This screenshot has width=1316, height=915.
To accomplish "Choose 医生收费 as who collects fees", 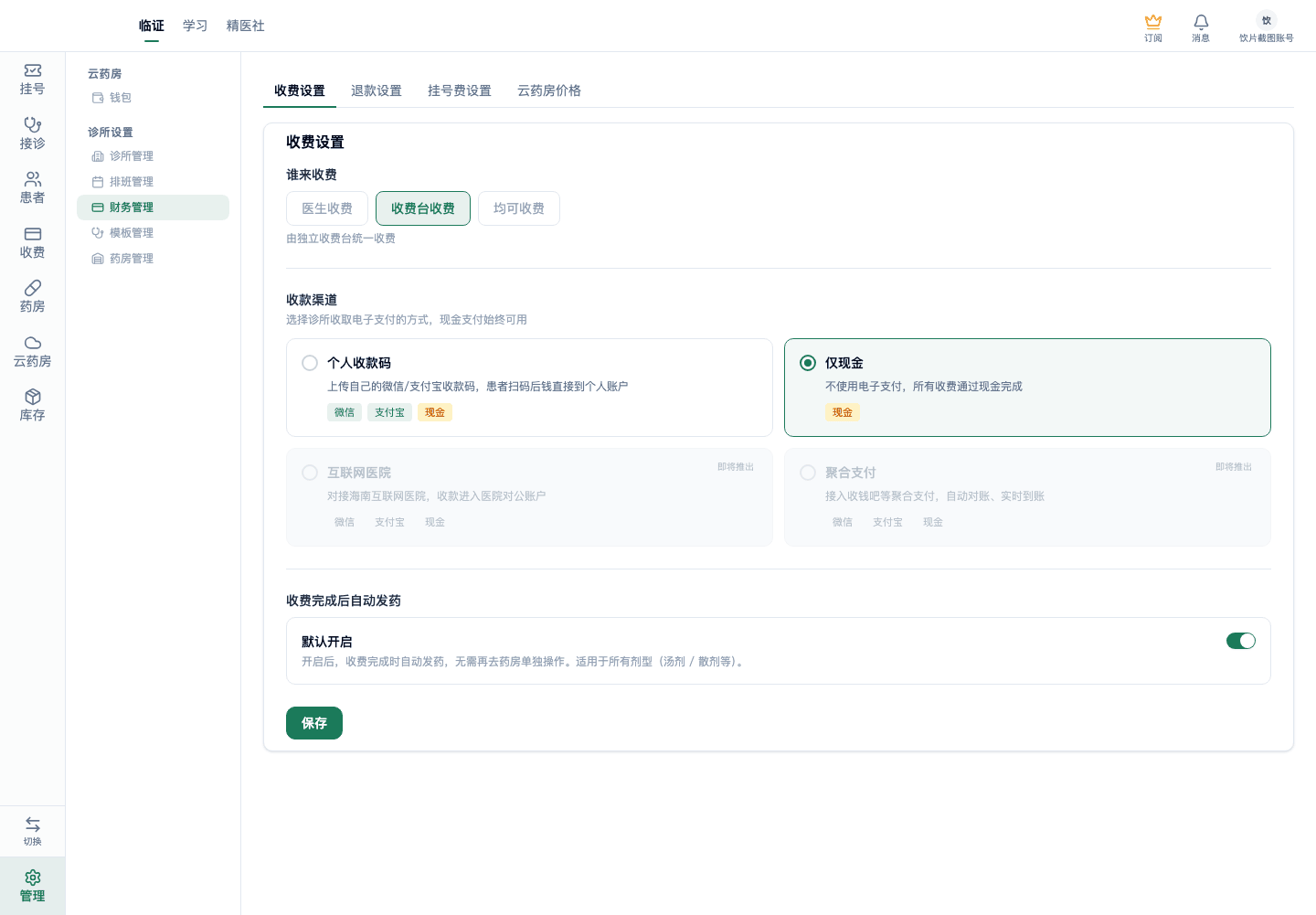I will 327,208.
